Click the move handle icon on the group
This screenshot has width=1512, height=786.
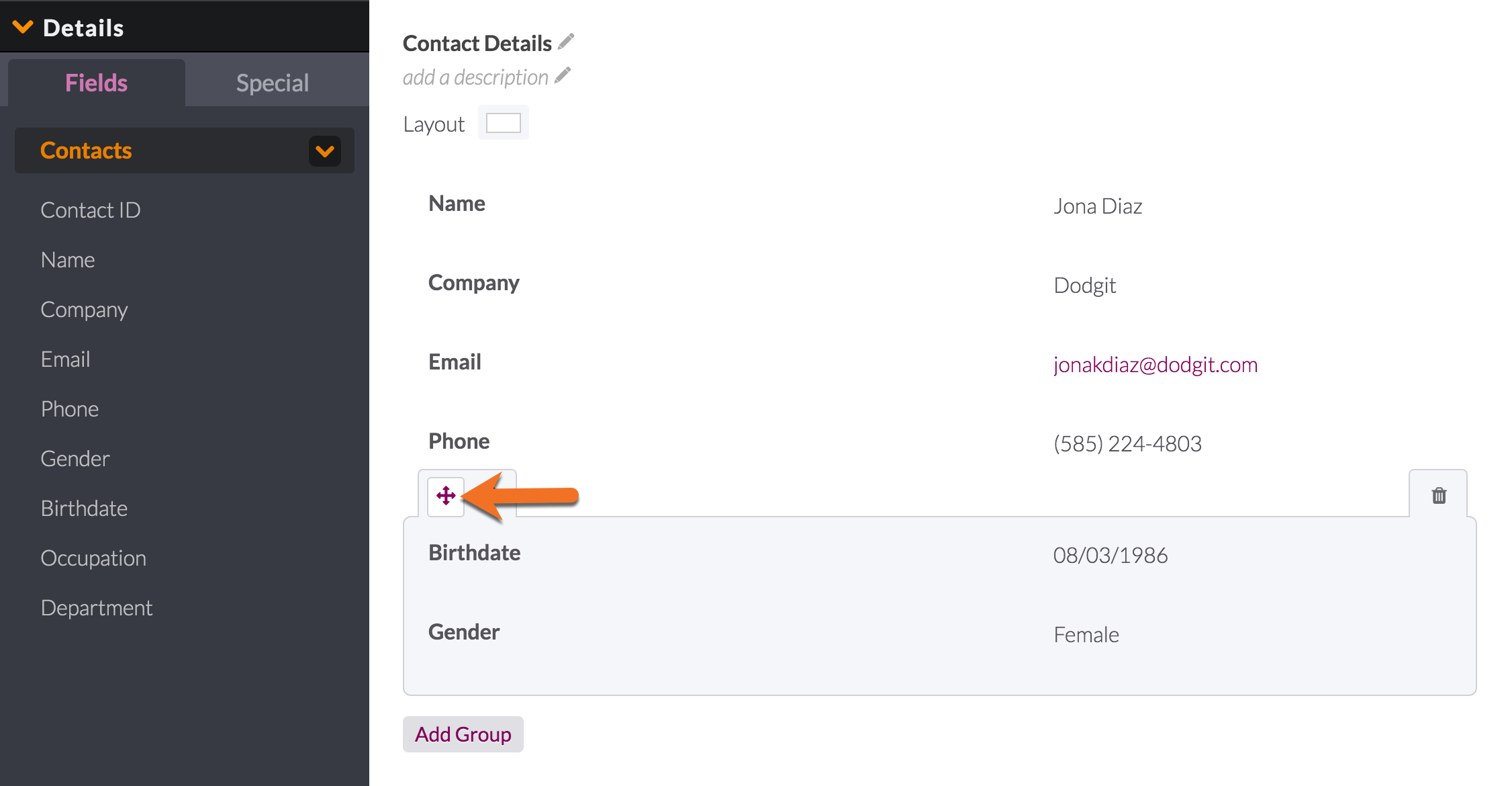446,496
